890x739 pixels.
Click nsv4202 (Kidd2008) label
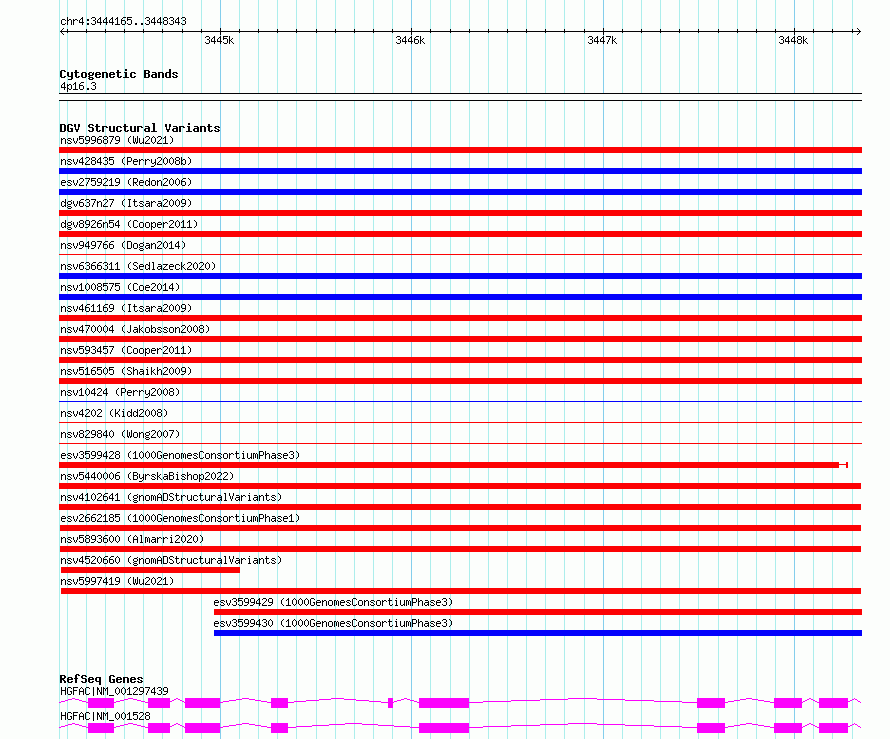(114, 413)
